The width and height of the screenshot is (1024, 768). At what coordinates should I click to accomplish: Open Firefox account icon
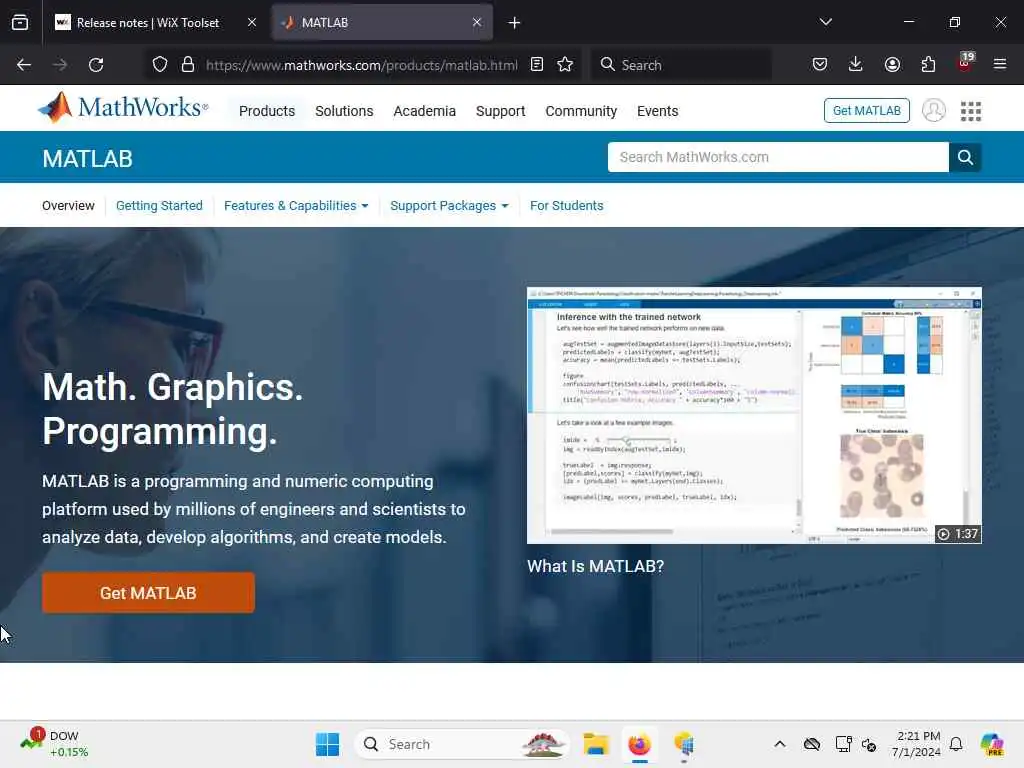[x=892, y=65]
